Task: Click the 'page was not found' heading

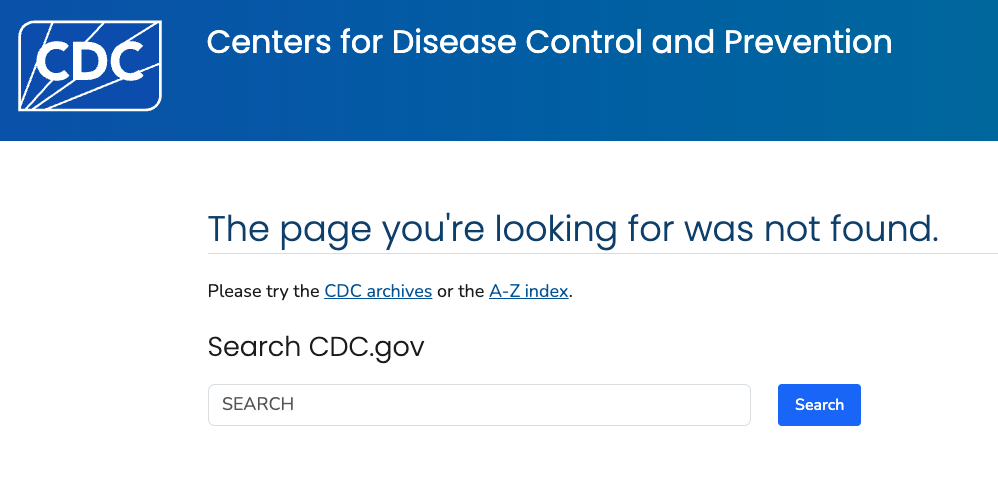Action: coord(573,228)
